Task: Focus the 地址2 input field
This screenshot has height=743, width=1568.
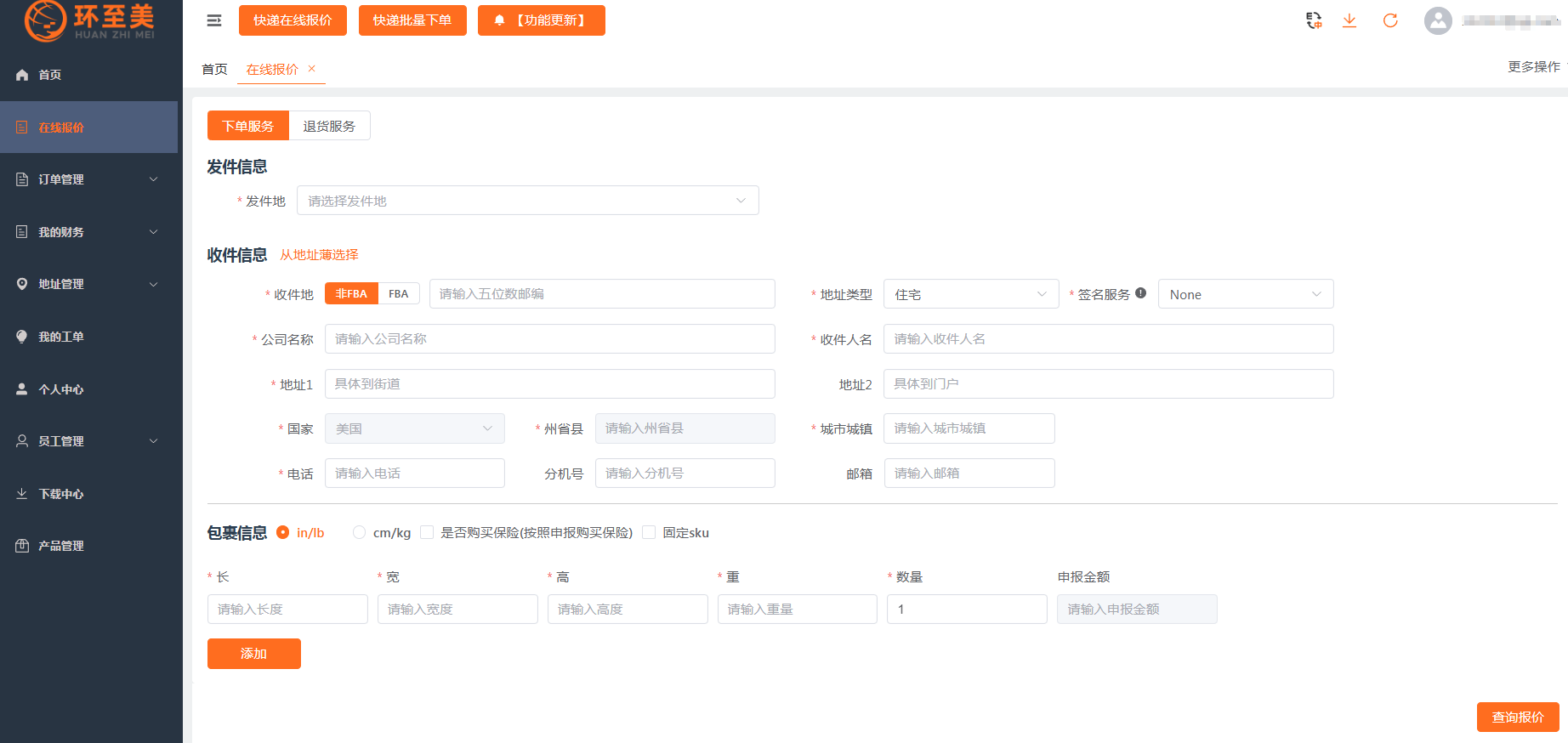Action: pos(1109,383)
